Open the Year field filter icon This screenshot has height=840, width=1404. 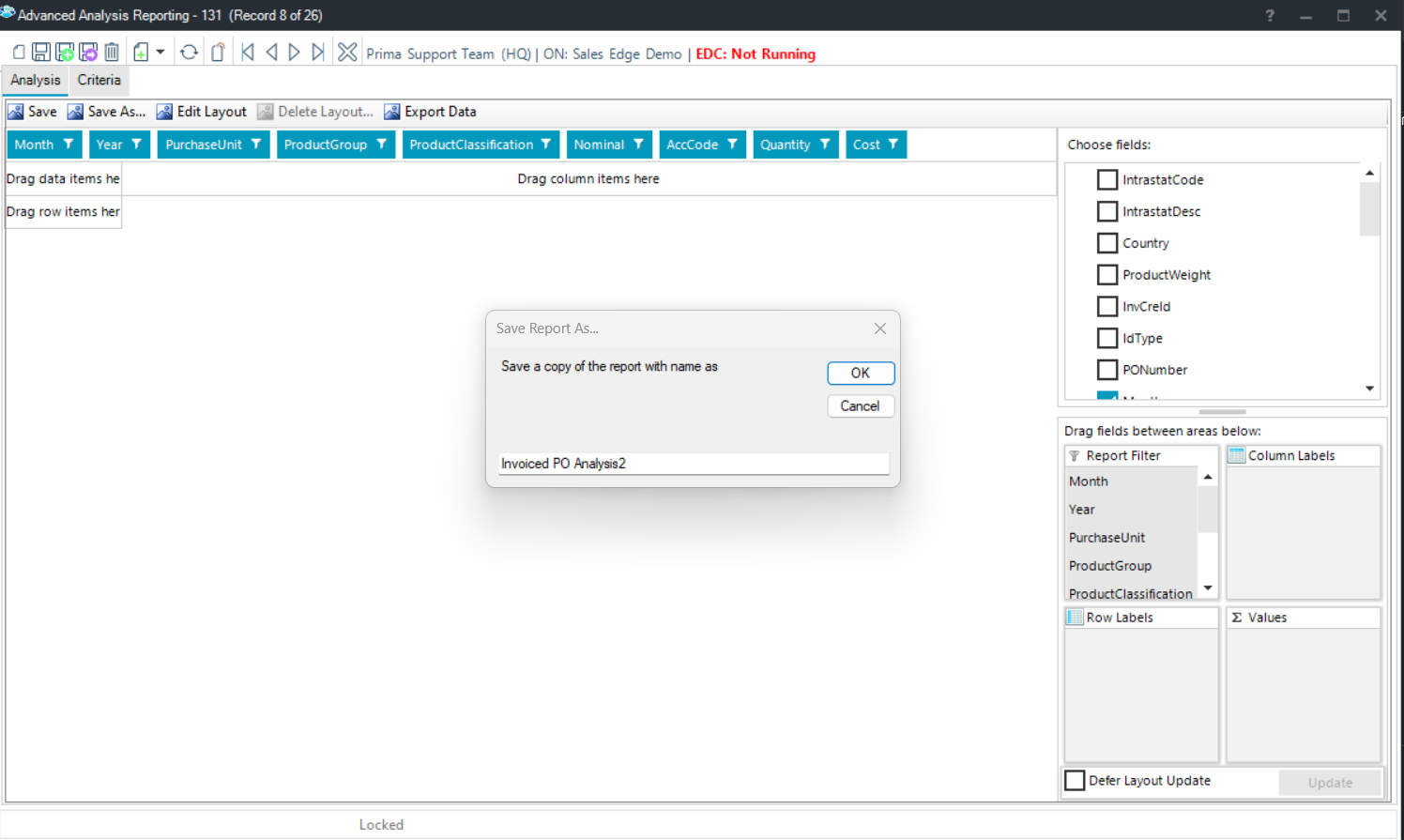point(137,145)
